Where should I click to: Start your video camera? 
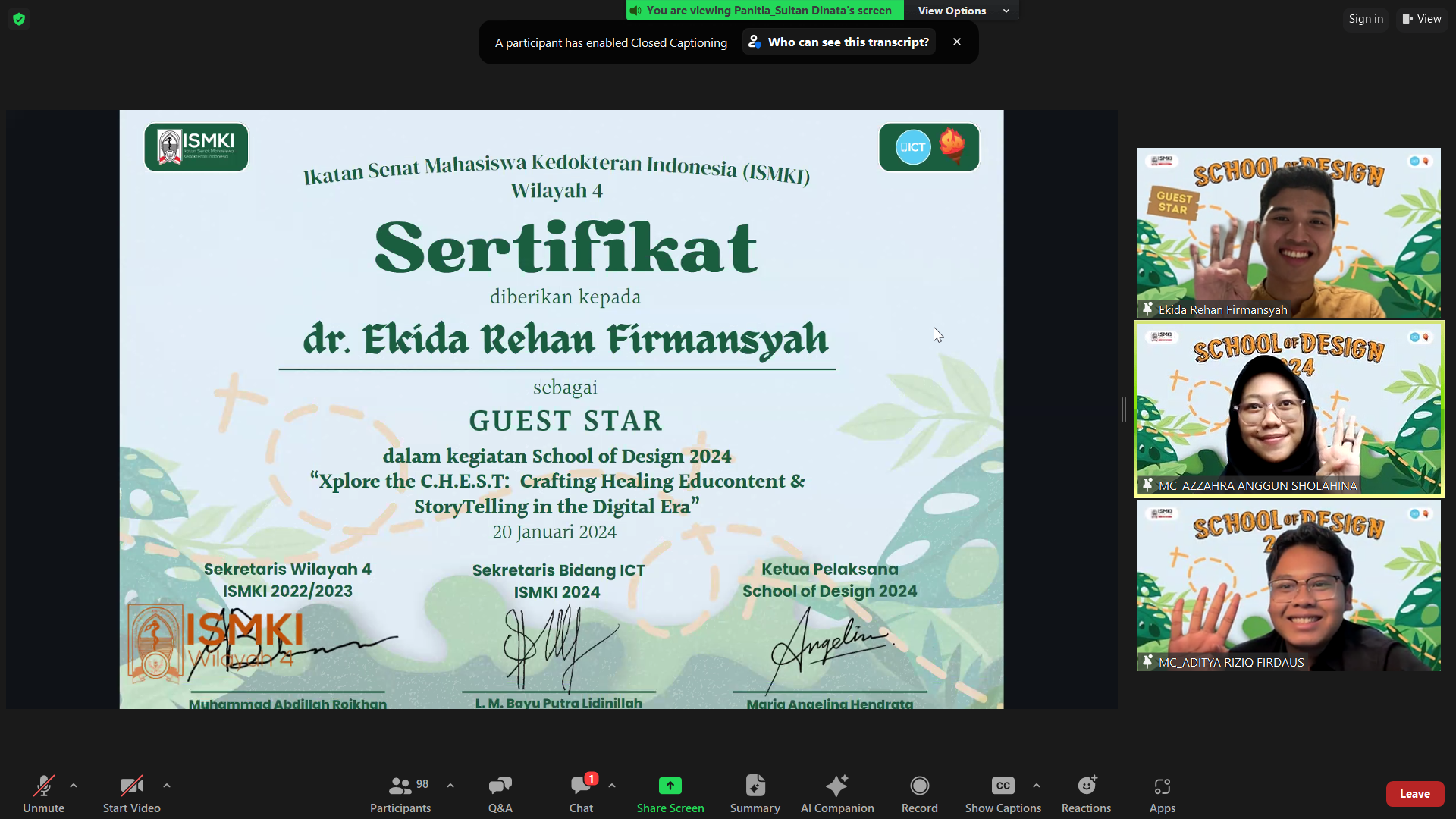130,793
